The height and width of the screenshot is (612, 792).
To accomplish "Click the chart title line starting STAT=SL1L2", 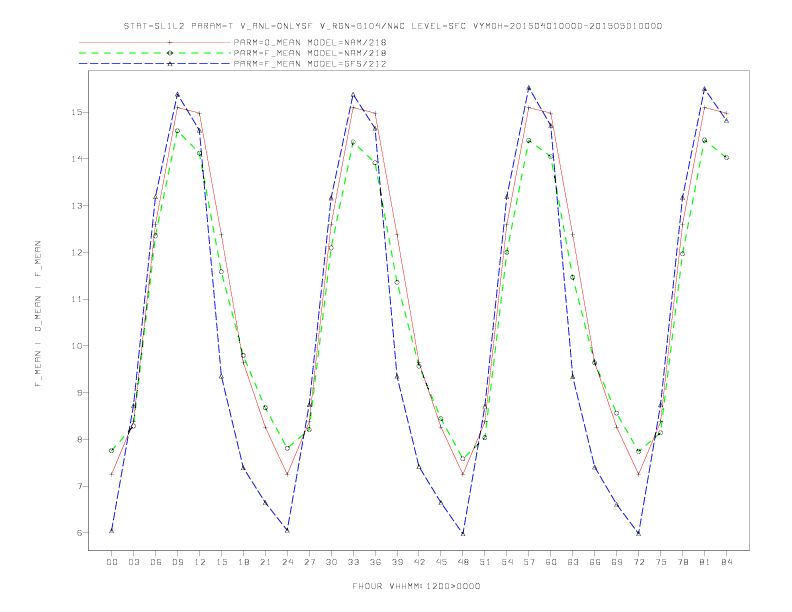I will tap(393, 26).
